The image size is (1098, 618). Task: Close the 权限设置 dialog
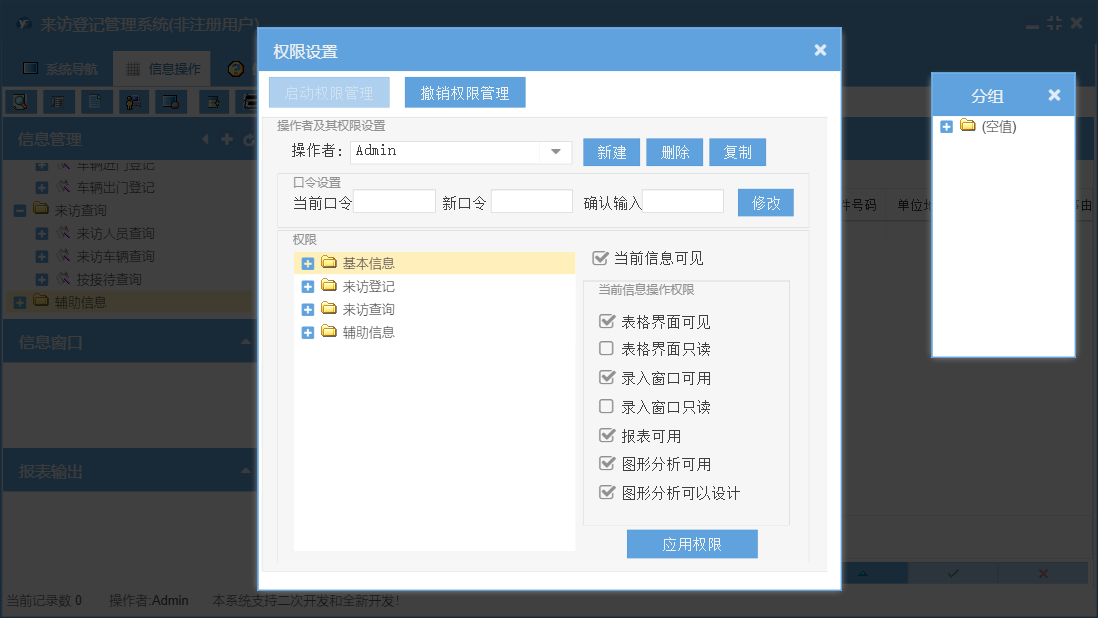pos(820,50)
